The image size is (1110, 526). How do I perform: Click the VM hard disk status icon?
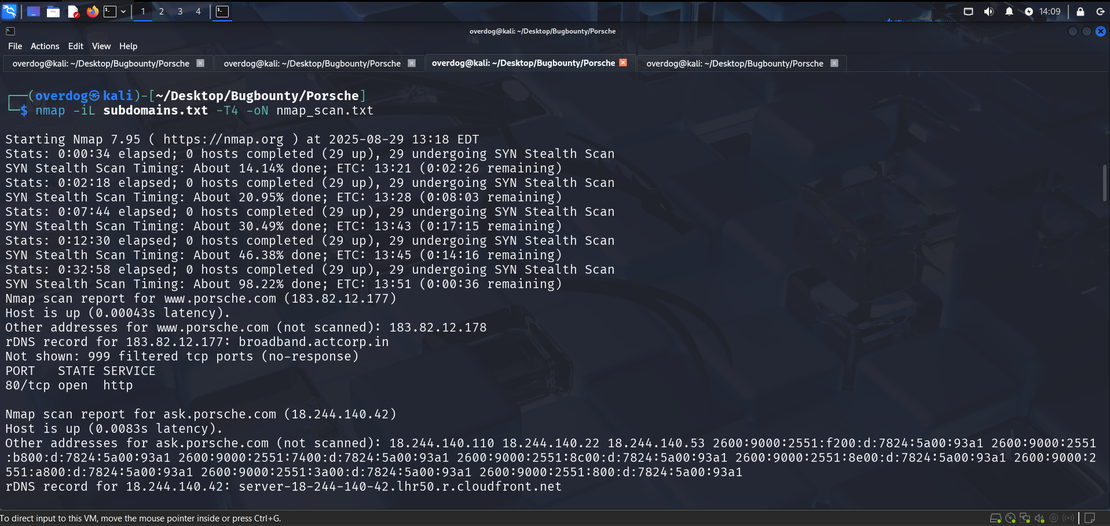[995, 518]
